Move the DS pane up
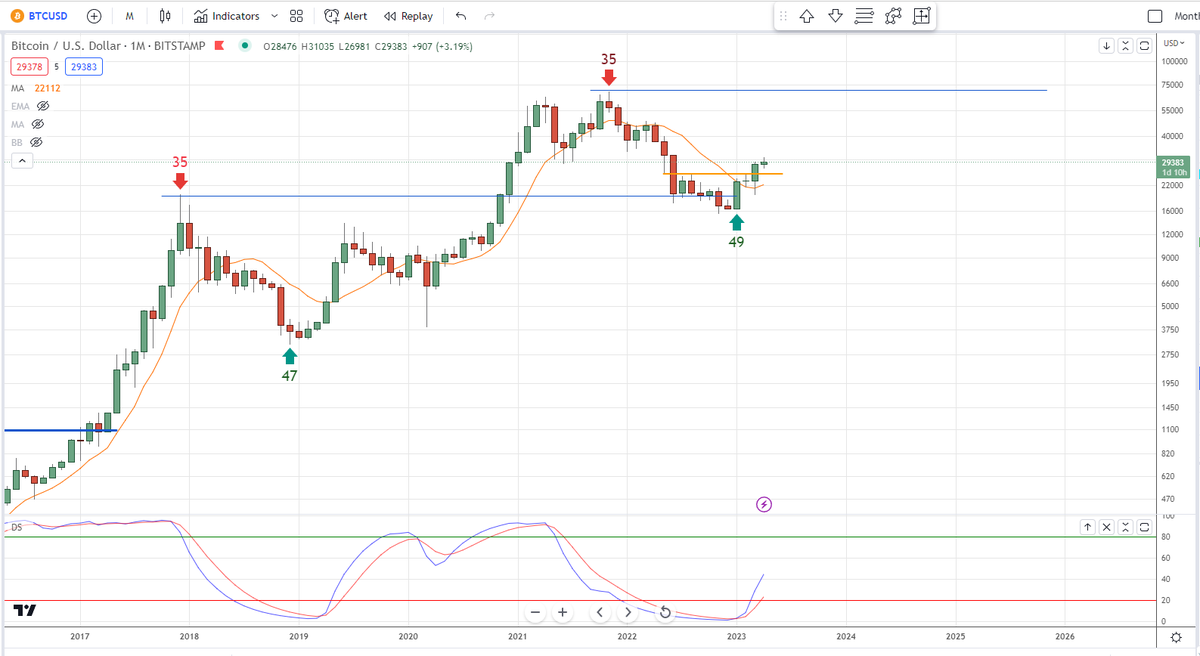Viewport: 1200px width, 656px height. coord(1088,526)
